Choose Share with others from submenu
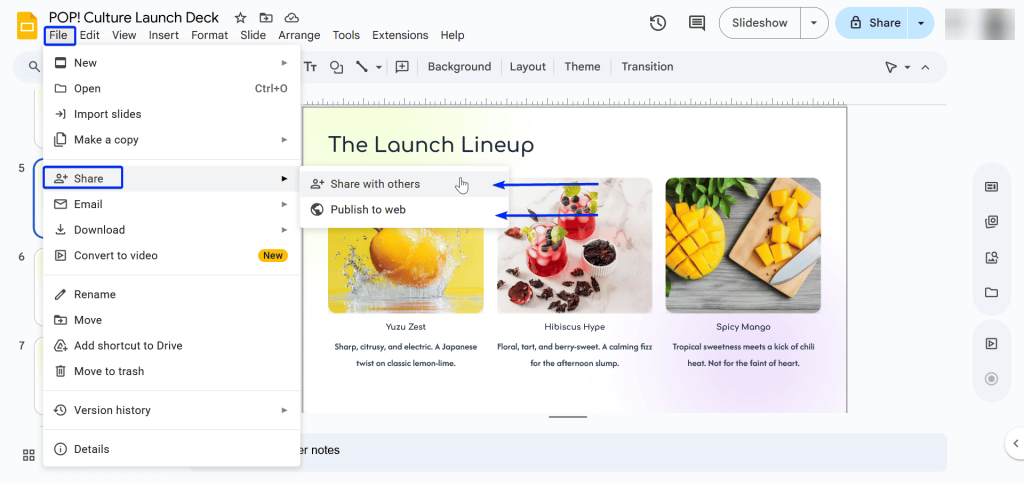This screenshot has width=1024, height=485. pos(375,184)
